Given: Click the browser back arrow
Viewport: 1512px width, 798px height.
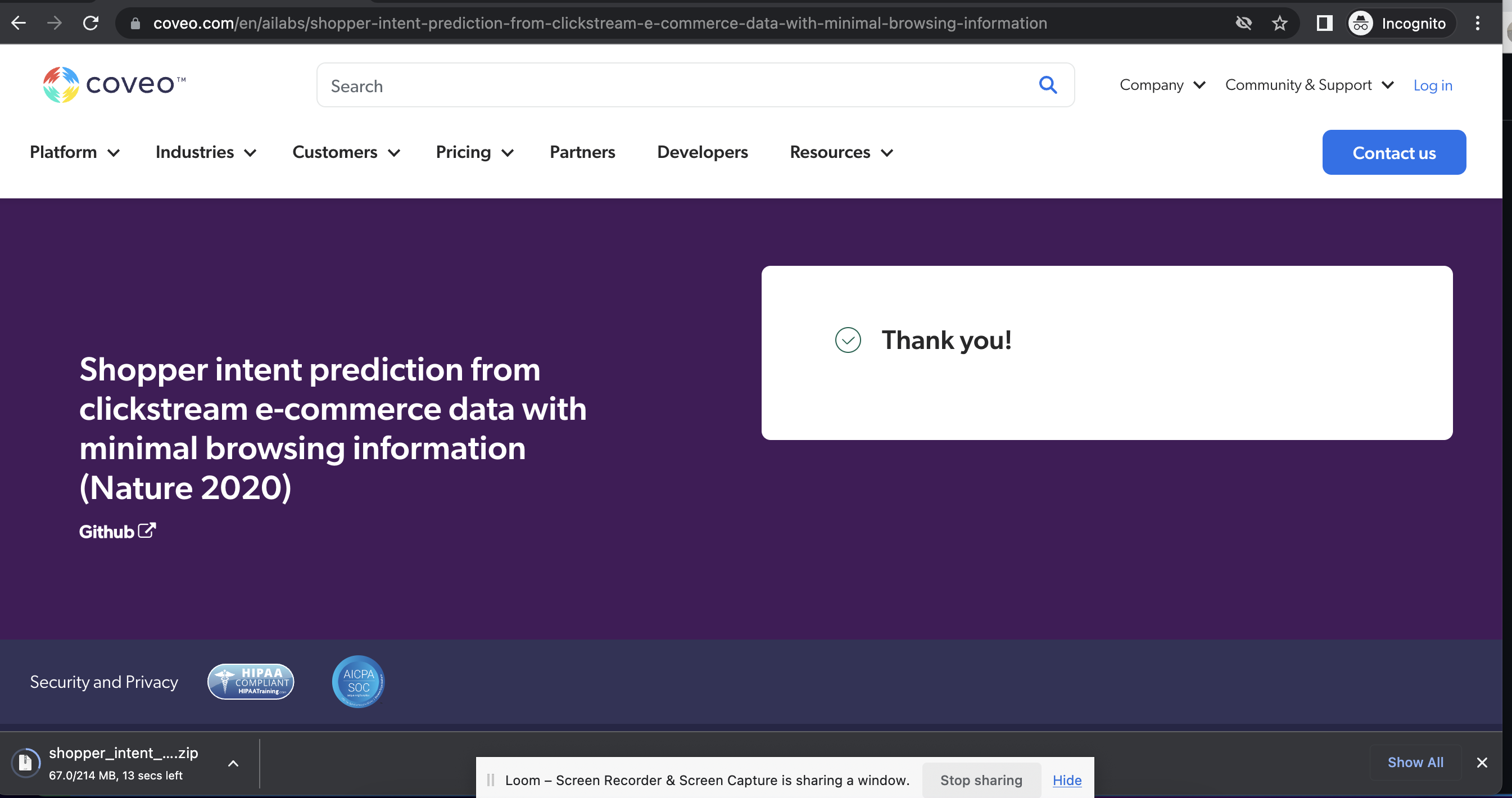Looking at the screenshot, I should click(x=19, y=24).
